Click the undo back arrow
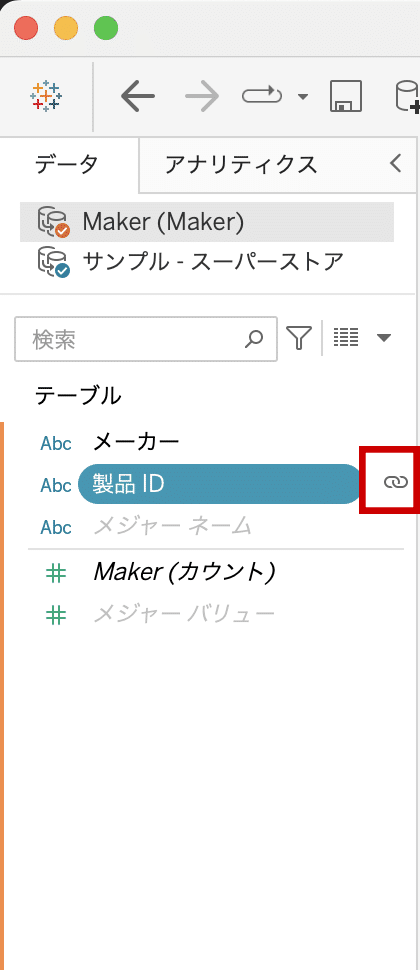This screenshot has height=970, width=420. 138,97
